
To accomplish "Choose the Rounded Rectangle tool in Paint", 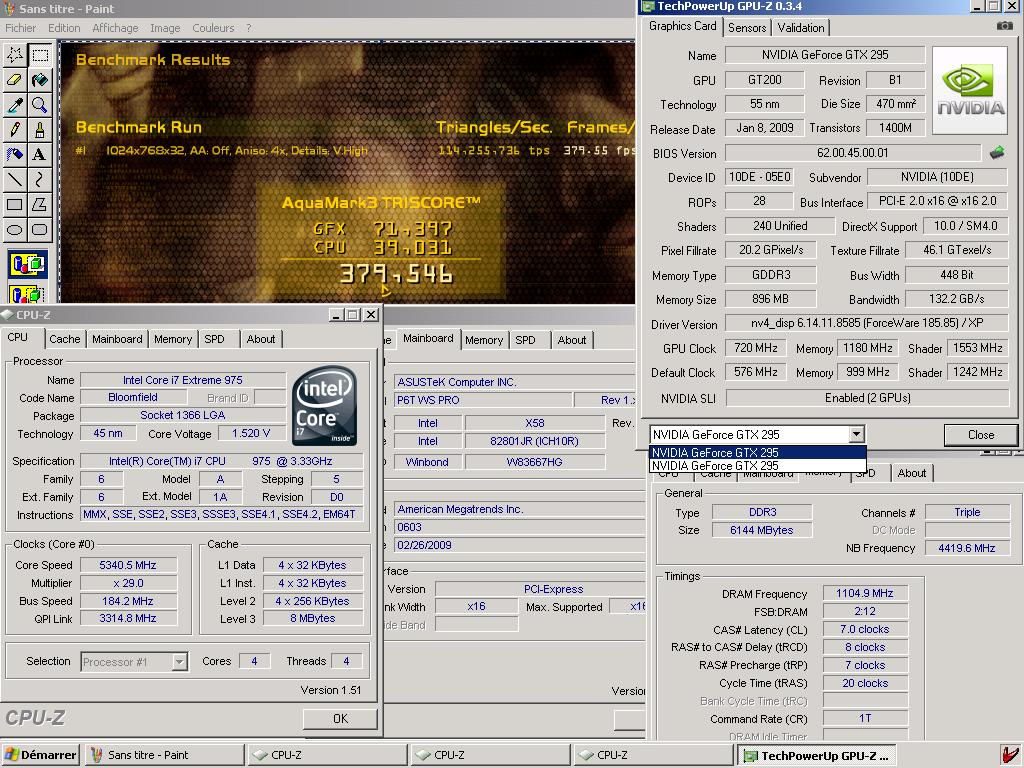I will pyautogui.click(x=40, y=229).
